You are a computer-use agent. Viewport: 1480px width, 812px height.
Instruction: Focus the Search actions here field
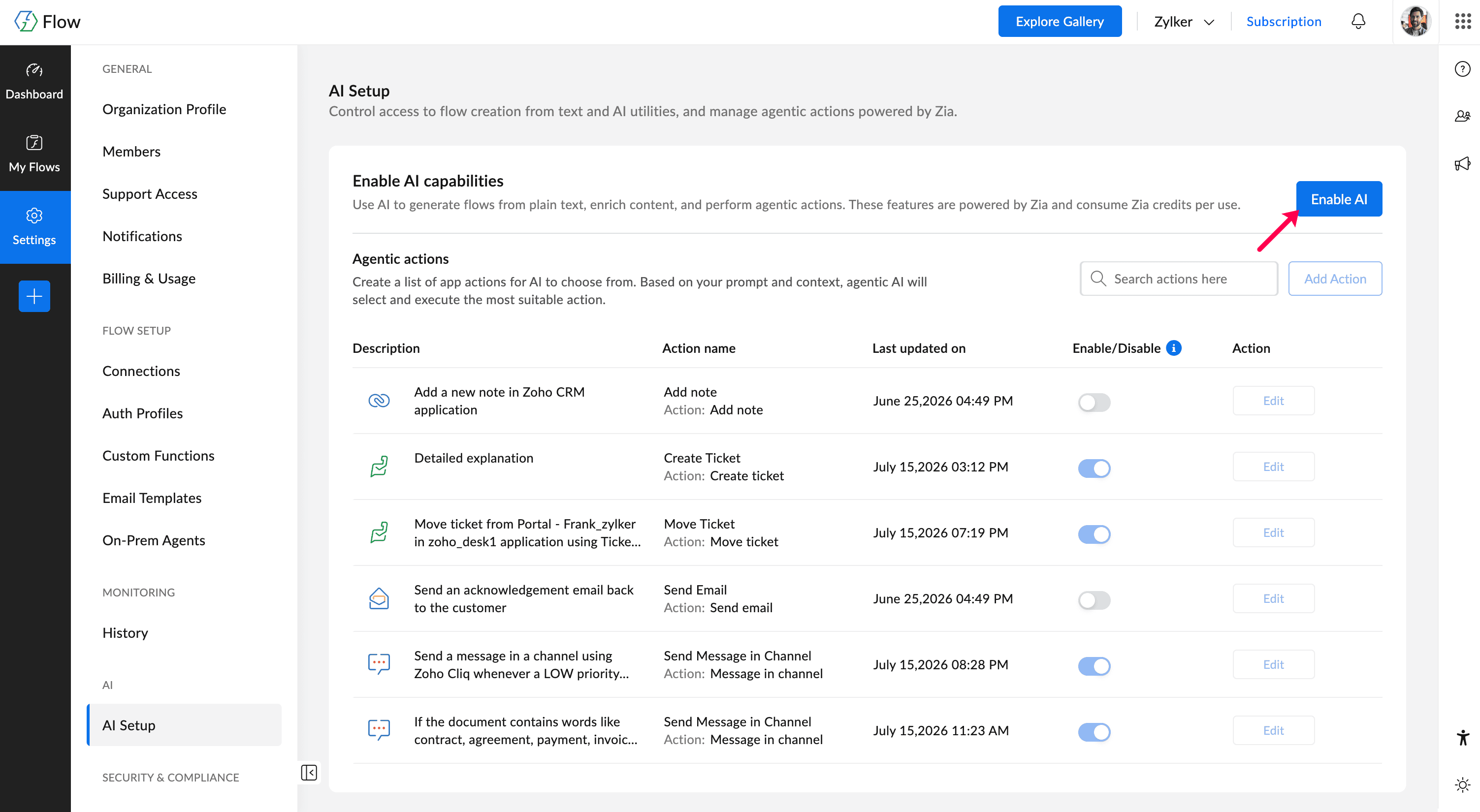coord(1179,279)
